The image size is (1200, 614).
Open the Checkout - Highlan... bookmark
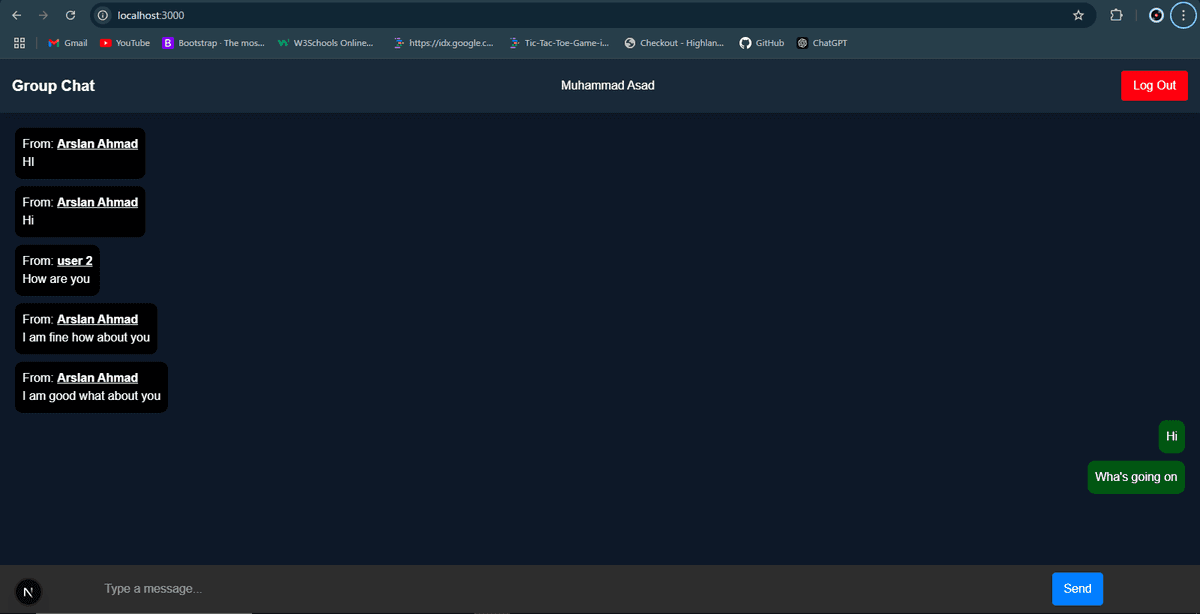[x=673, y=42]
